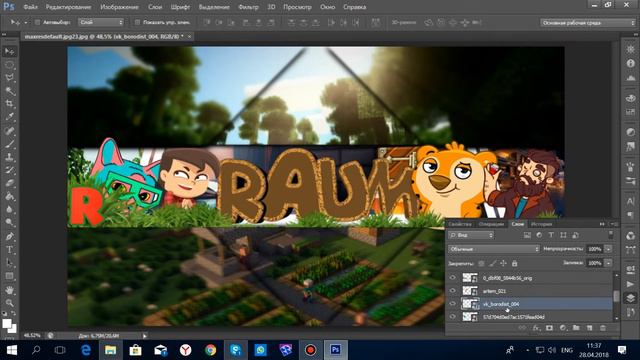Select the Brush tool
The height and width of the screenshot is (360, 640).
[x=9, y=144]
